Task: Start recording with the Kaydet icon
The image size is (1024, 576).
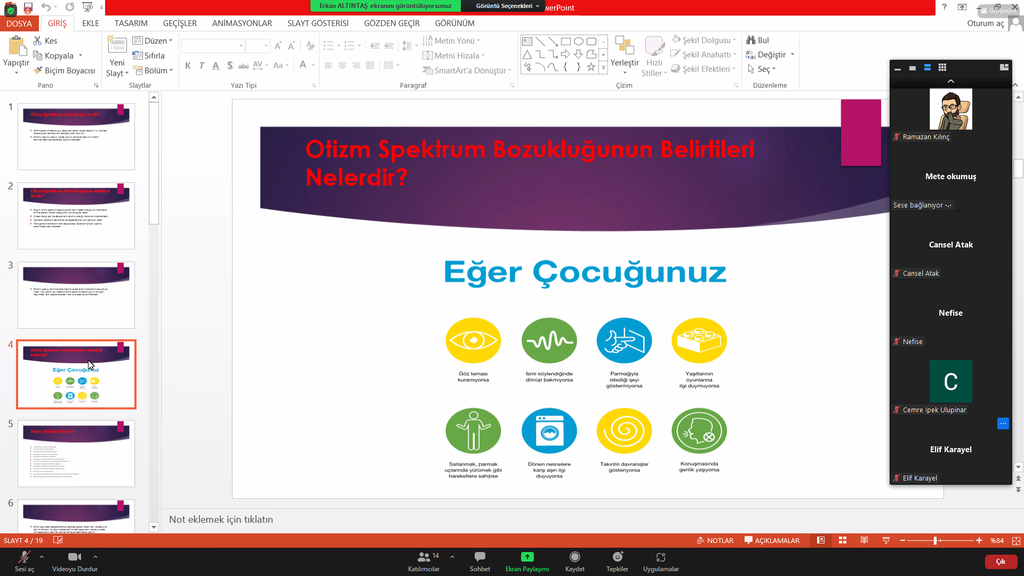Action: (x=574, y=557)
